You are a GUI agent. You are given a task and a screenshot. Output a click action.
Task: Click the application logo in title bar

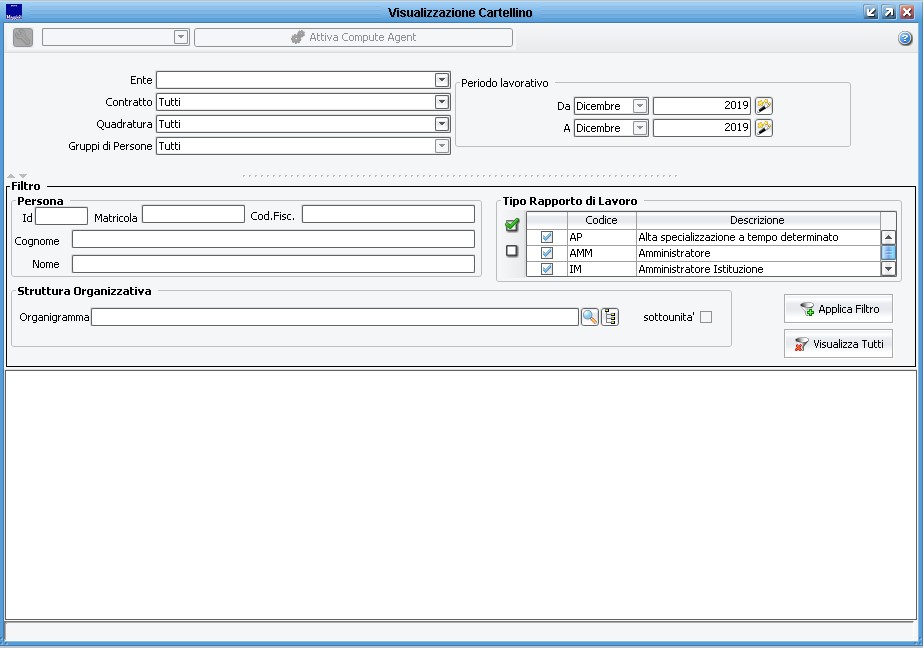click(13, 12)
